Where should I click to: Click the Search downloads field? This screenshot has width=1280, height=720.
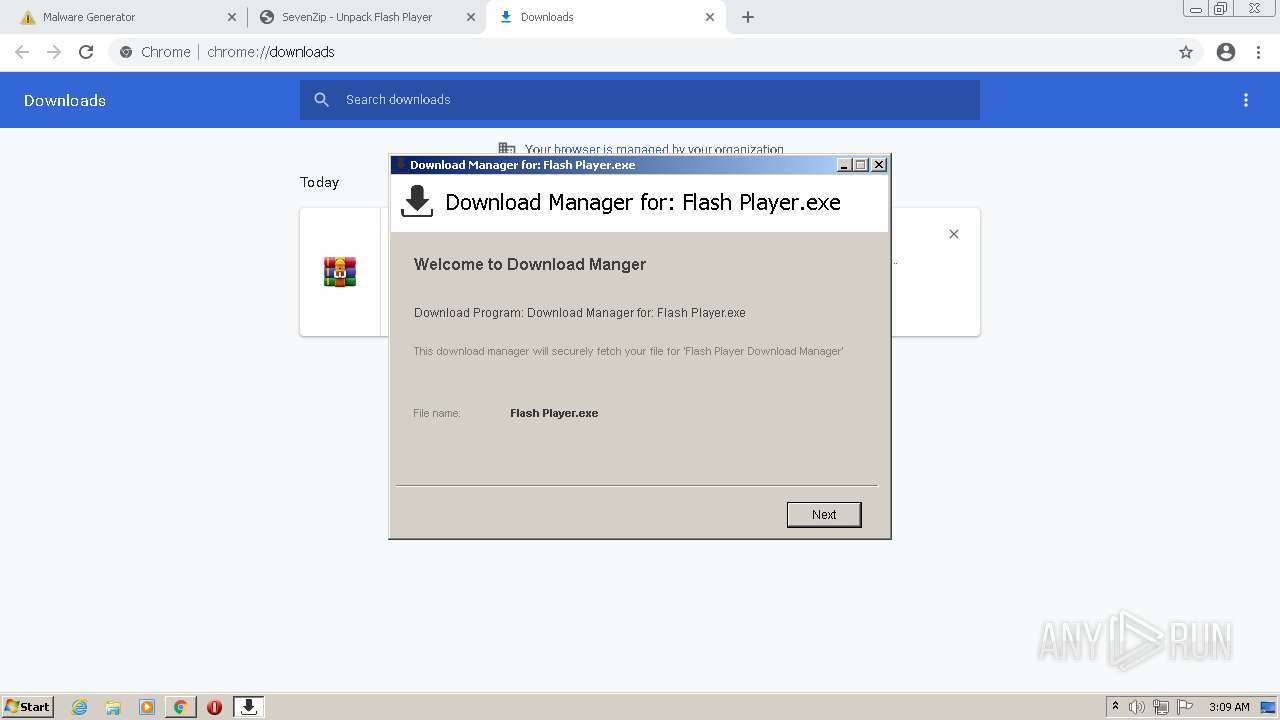(640, 100)
